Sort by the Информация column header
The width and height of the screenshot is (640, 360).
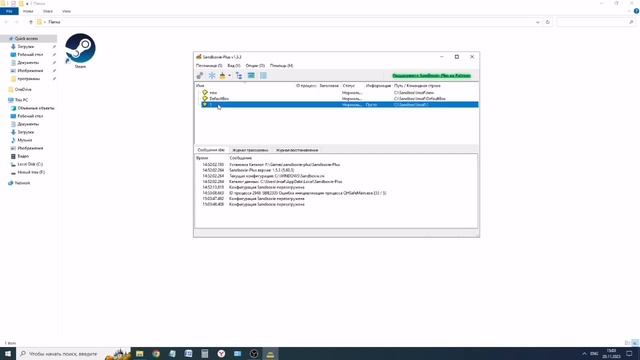(x=378, y=86)
